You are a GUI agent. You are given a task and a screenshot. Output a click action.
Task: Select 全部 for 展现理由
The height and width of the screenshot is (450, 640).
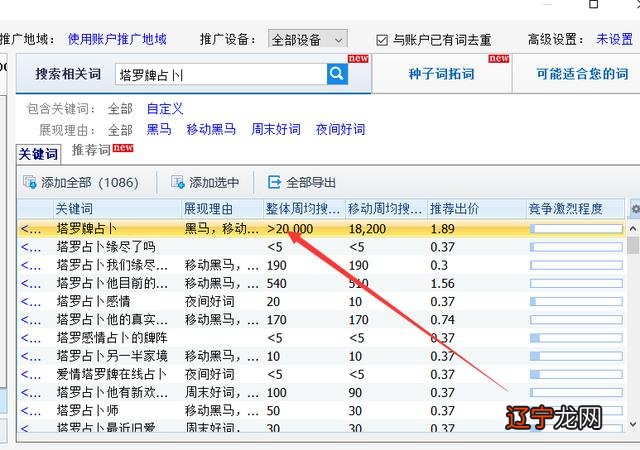[x=120, y=130]
